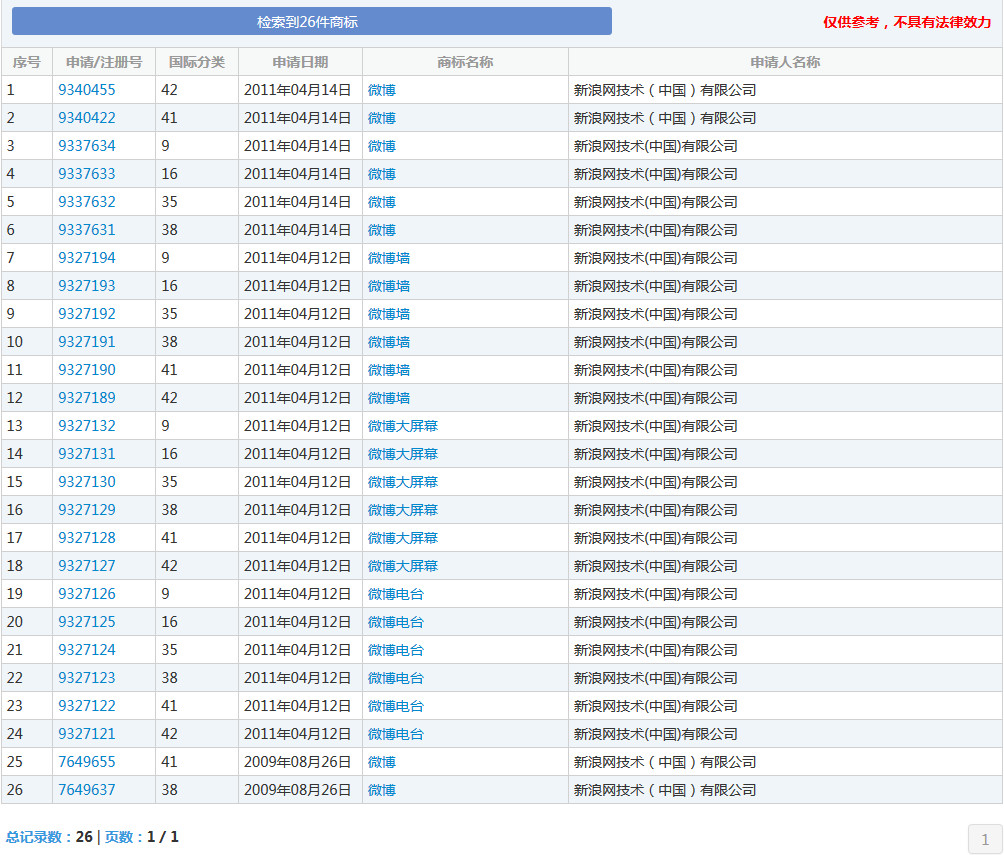Click the 商标名称 column header

point(466,62)
